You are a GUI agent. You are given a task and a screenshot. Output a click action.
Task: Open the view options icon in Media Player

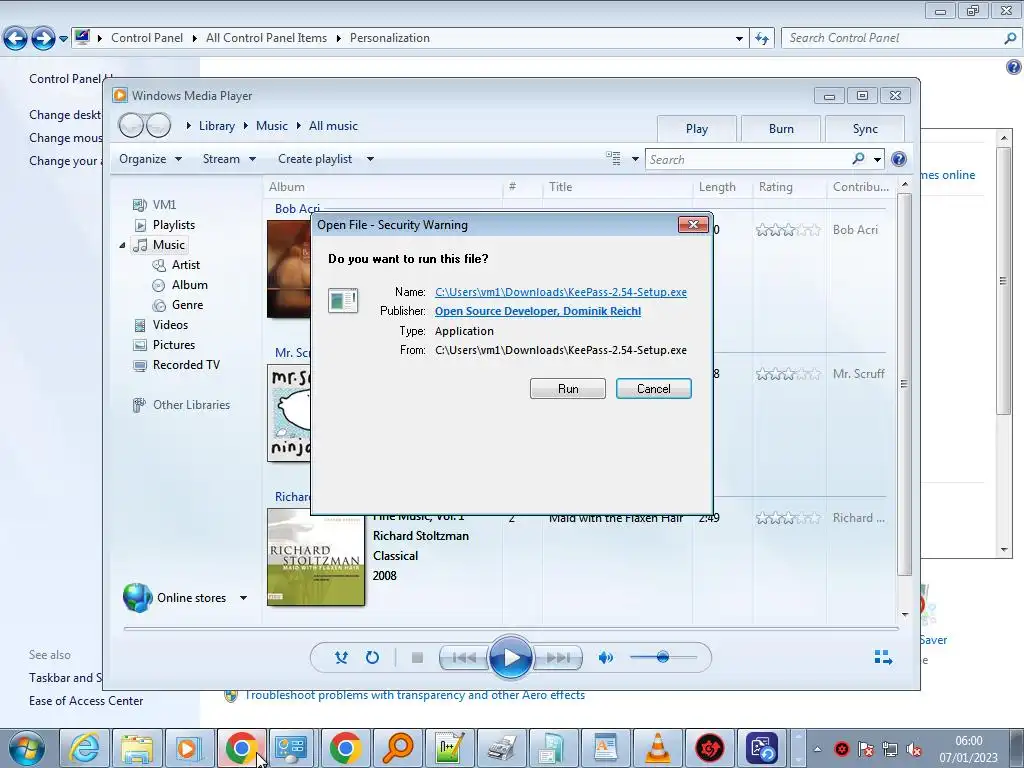pos(613,159)
